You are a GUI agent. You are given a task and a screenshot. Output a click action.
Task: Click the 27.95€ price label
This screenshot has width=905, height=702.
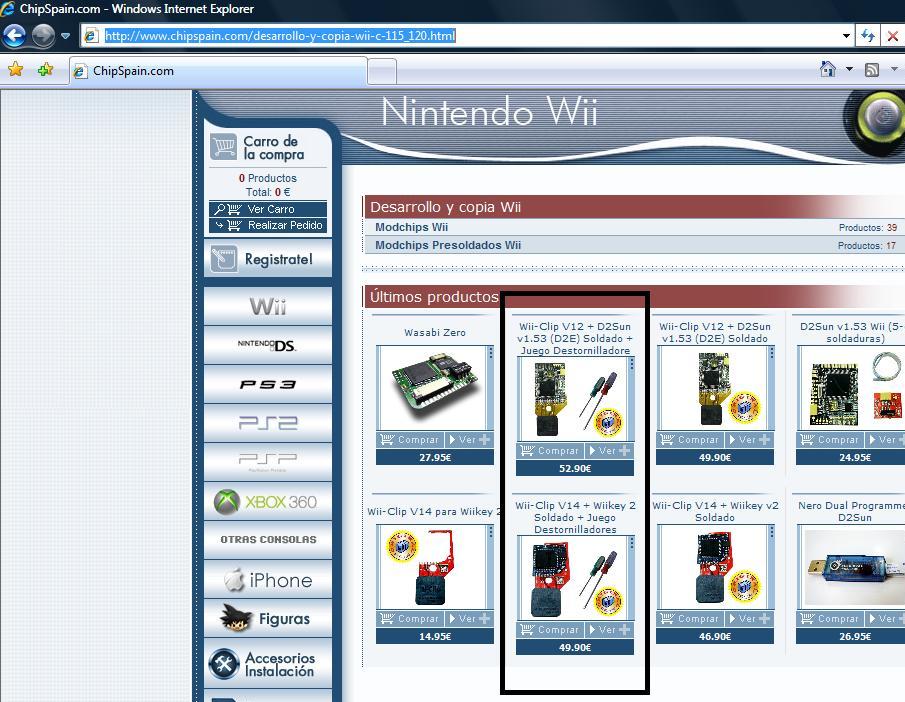coord(435,457)
